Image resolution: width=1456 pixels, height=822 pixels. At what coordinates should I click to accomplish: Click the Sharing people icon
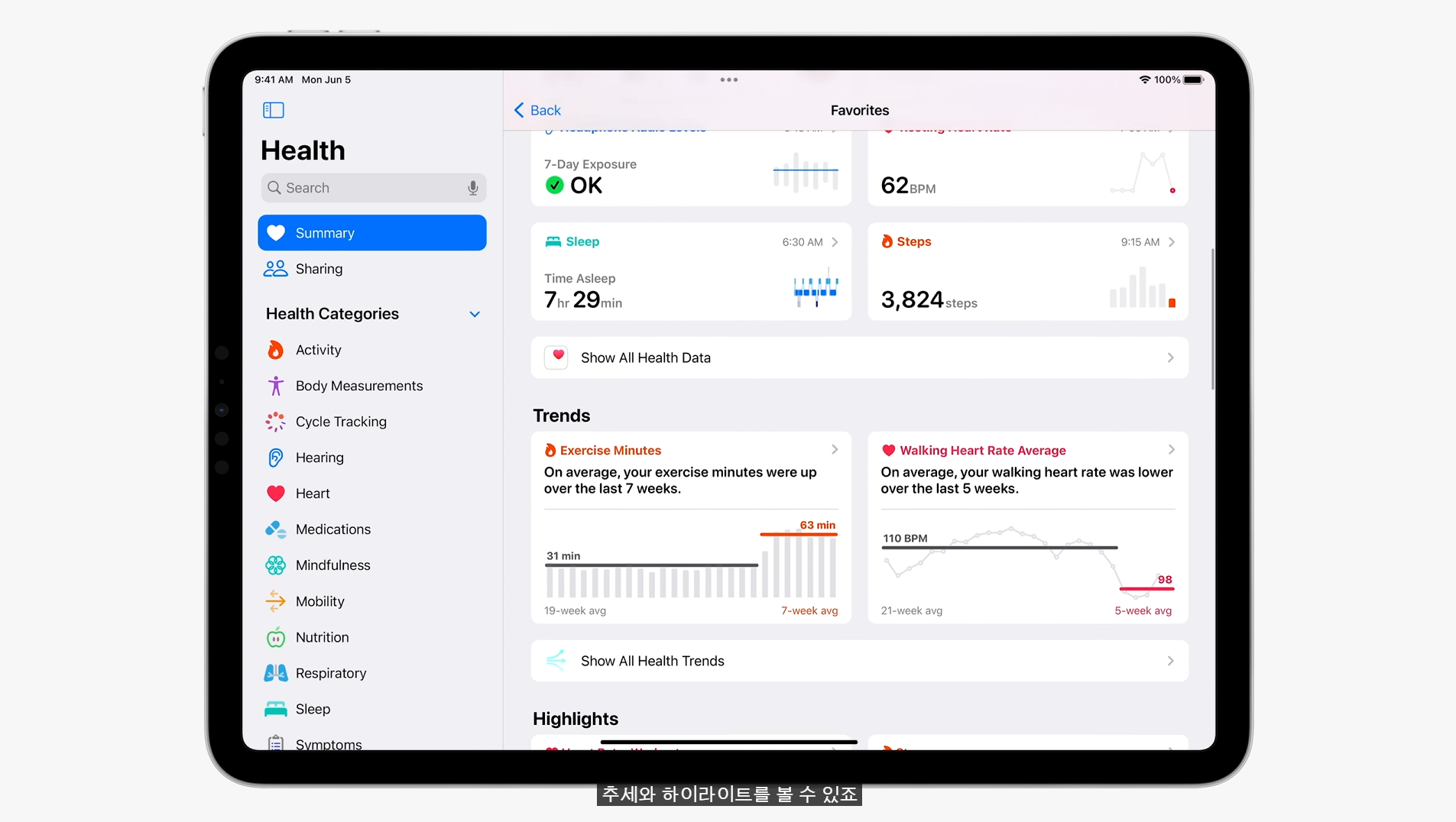[x=275, y=269]
